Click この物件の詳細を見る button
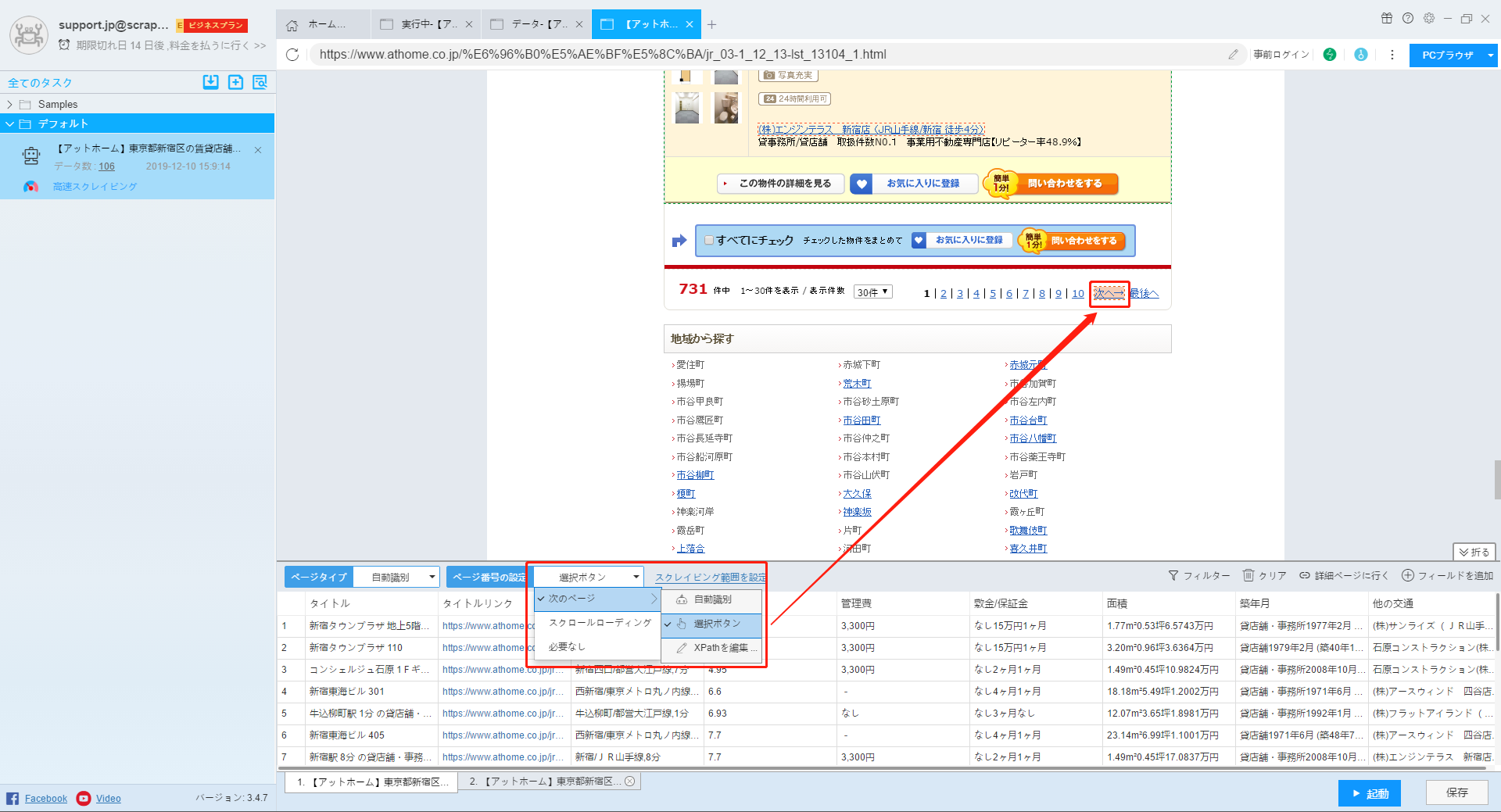Viewport: 1501px width, 812px height. click(x=780, y=184)
